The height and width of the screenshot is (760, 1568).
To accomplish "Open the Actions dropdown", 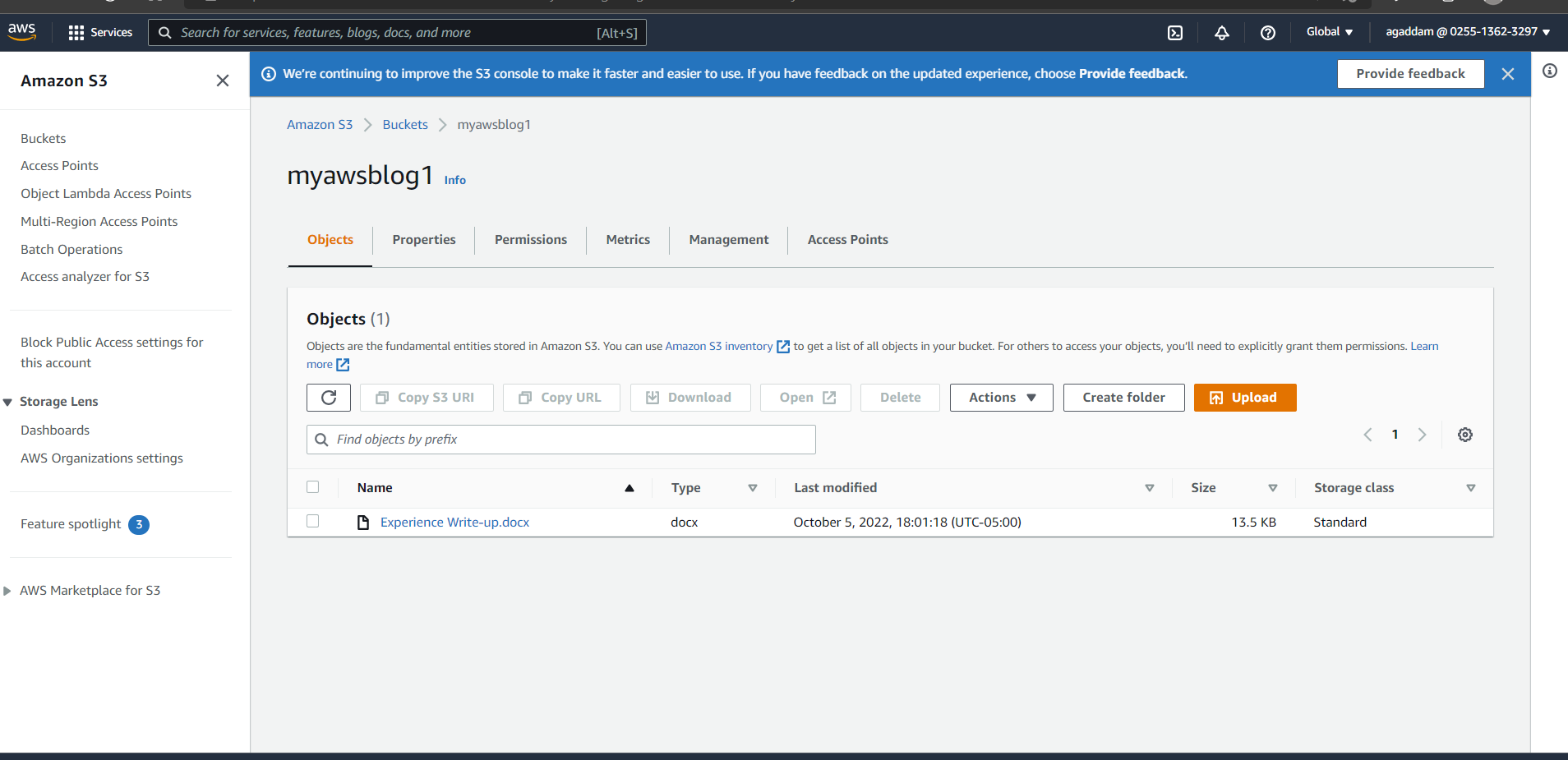I will point(999,397).
